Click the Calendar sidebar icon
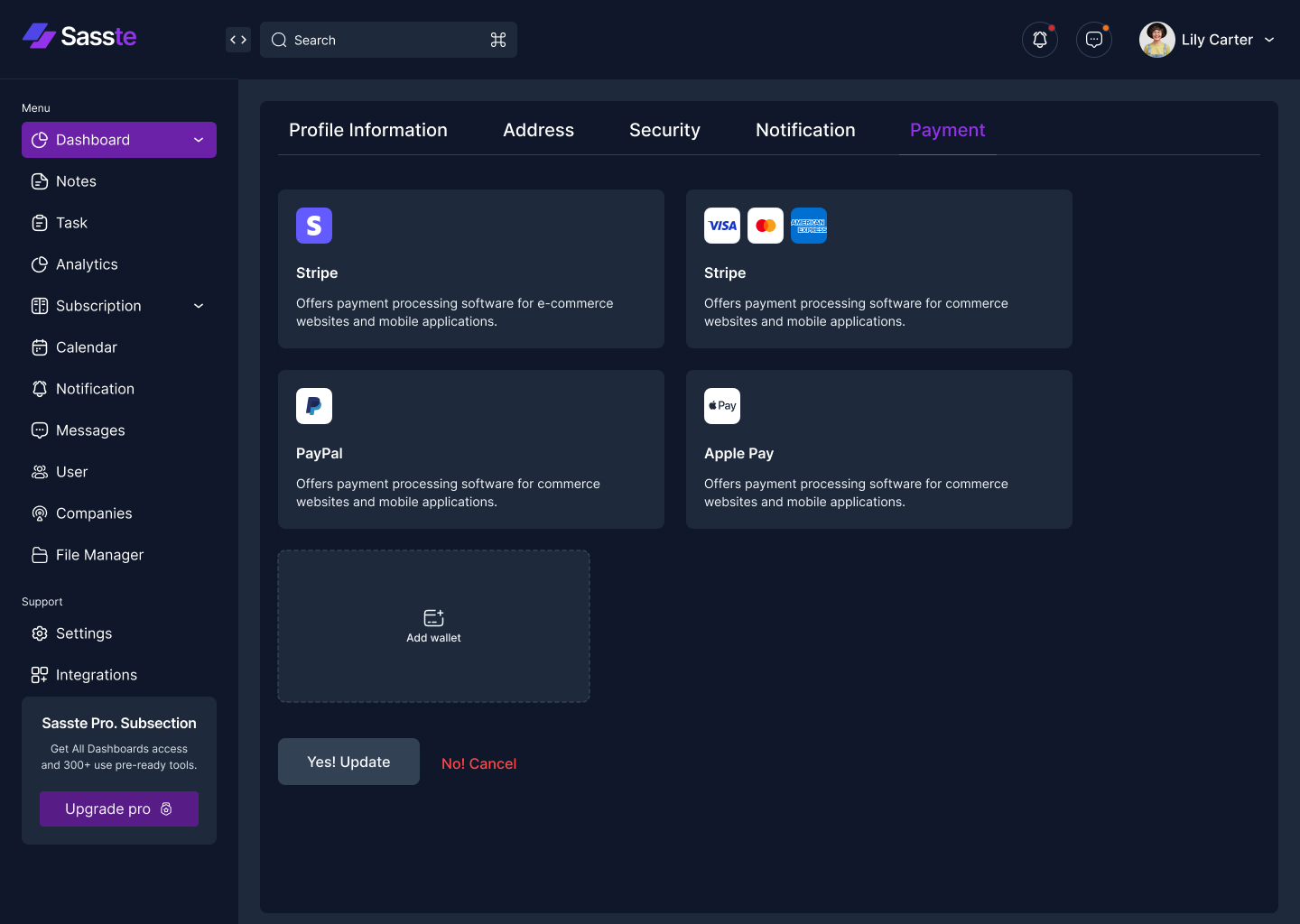 click(x=40, y=347)
